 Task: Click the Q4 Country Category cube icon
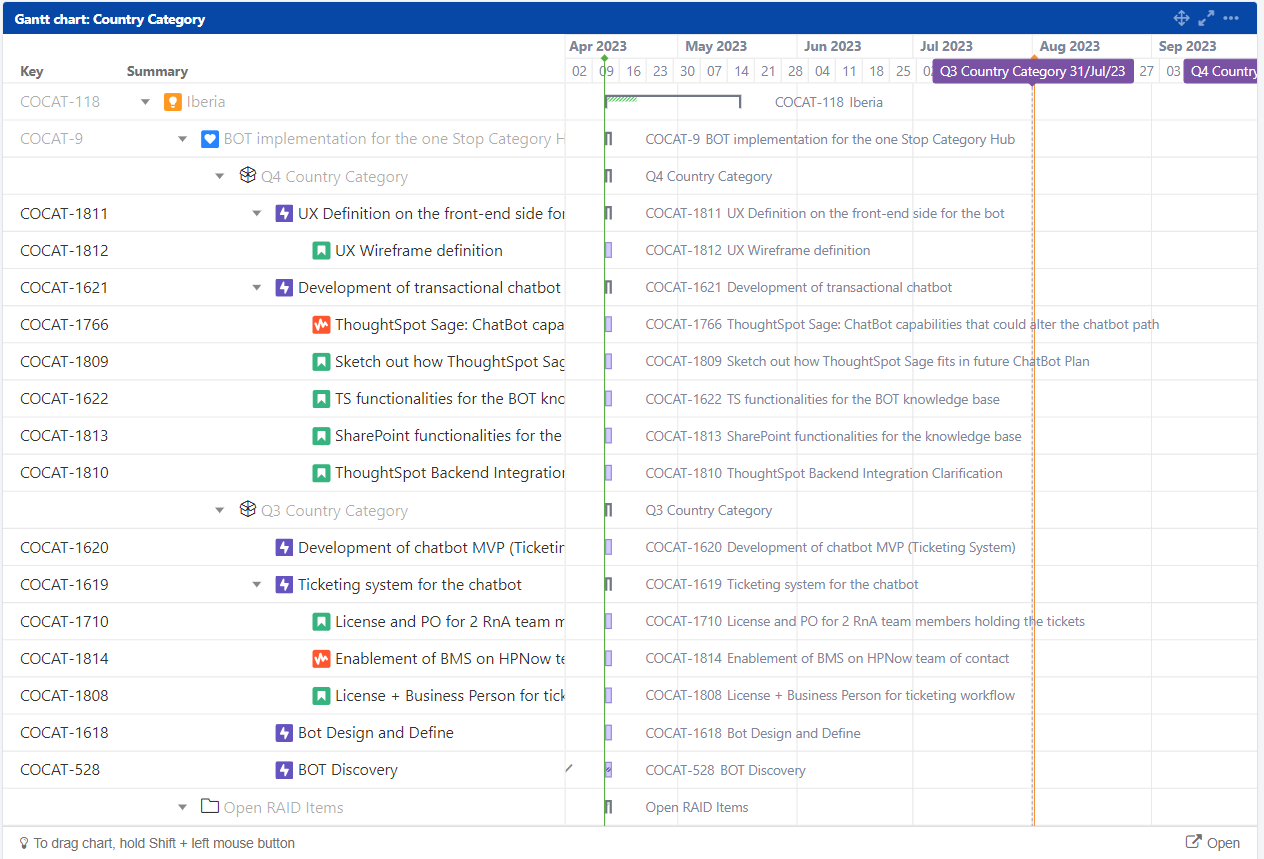(x=247, y=176)
